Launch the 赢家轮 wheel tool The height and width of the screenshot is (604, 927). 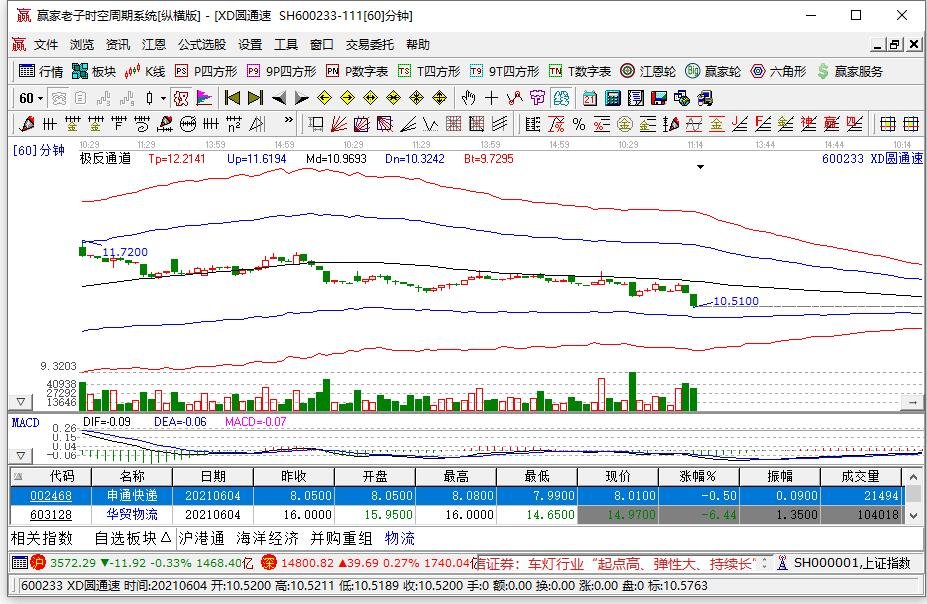(x=713, y=72)
